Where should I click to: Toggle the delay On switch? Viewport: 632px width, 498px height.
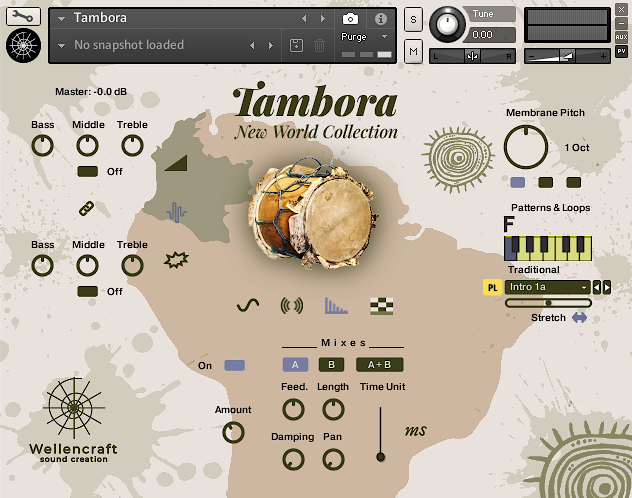pyautogui.click(x=234, y=365)
